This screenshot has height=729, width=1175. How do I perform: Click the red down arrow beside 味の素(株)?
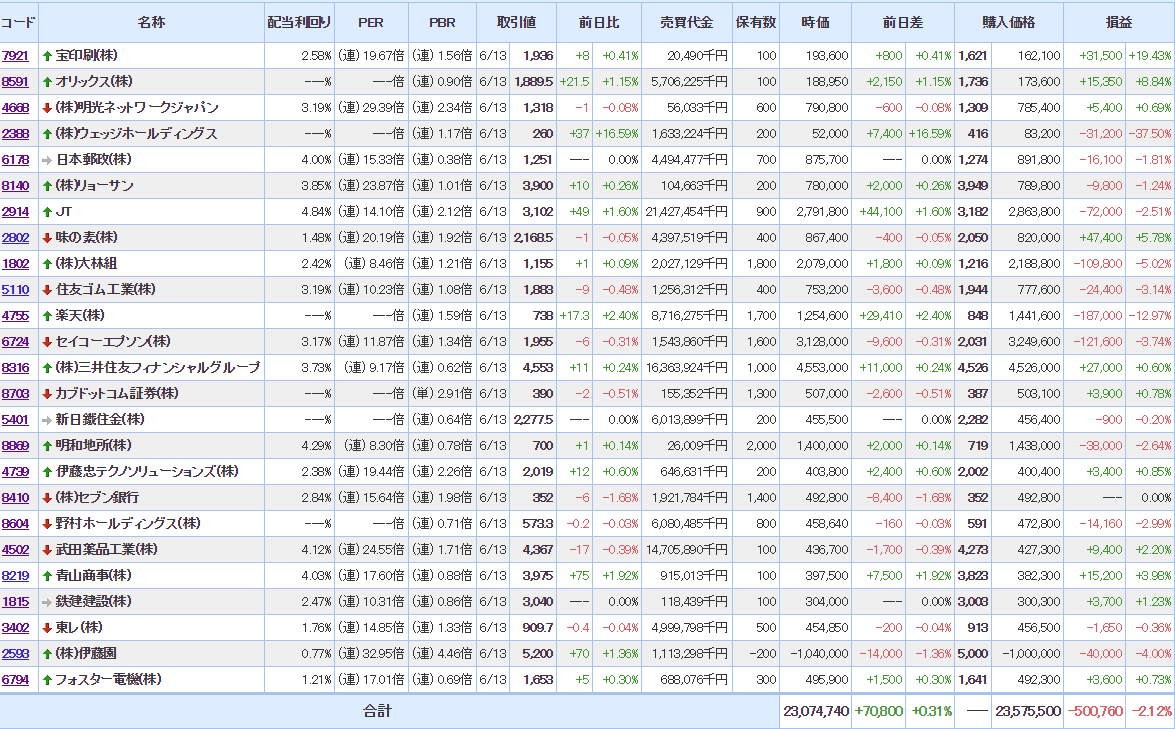(47, 237)
